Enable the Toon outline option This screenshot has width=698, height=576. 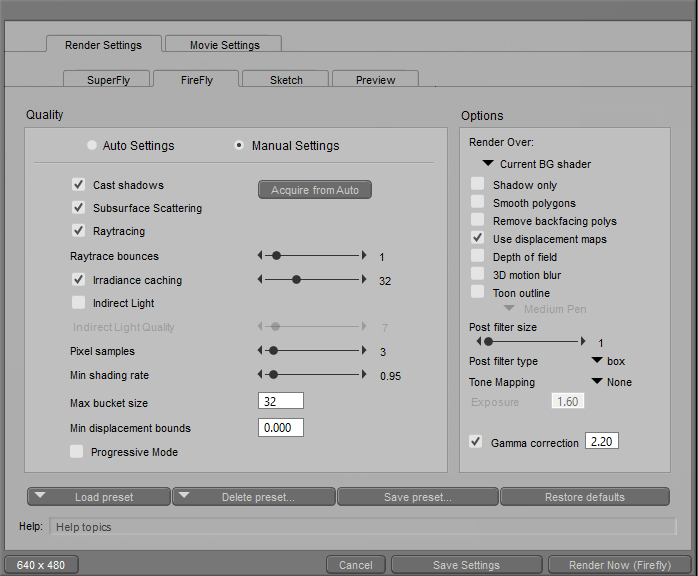(478, 292)
